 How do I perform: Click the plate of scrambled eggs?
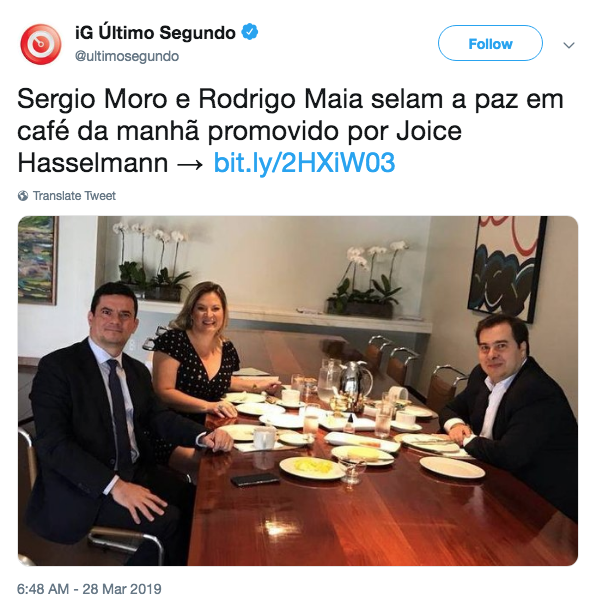click(312, 467)
